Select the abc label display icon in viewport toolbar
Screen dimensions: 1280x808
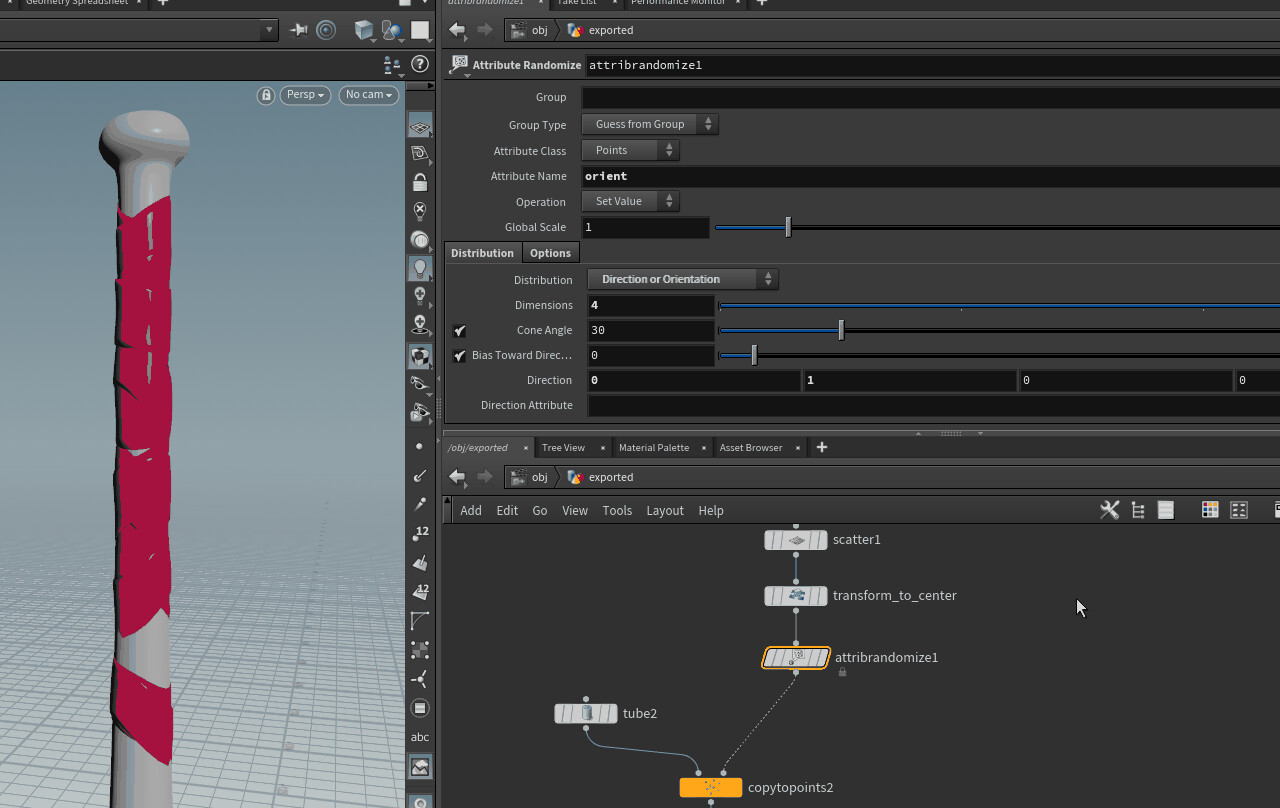(x=419, y=737)
